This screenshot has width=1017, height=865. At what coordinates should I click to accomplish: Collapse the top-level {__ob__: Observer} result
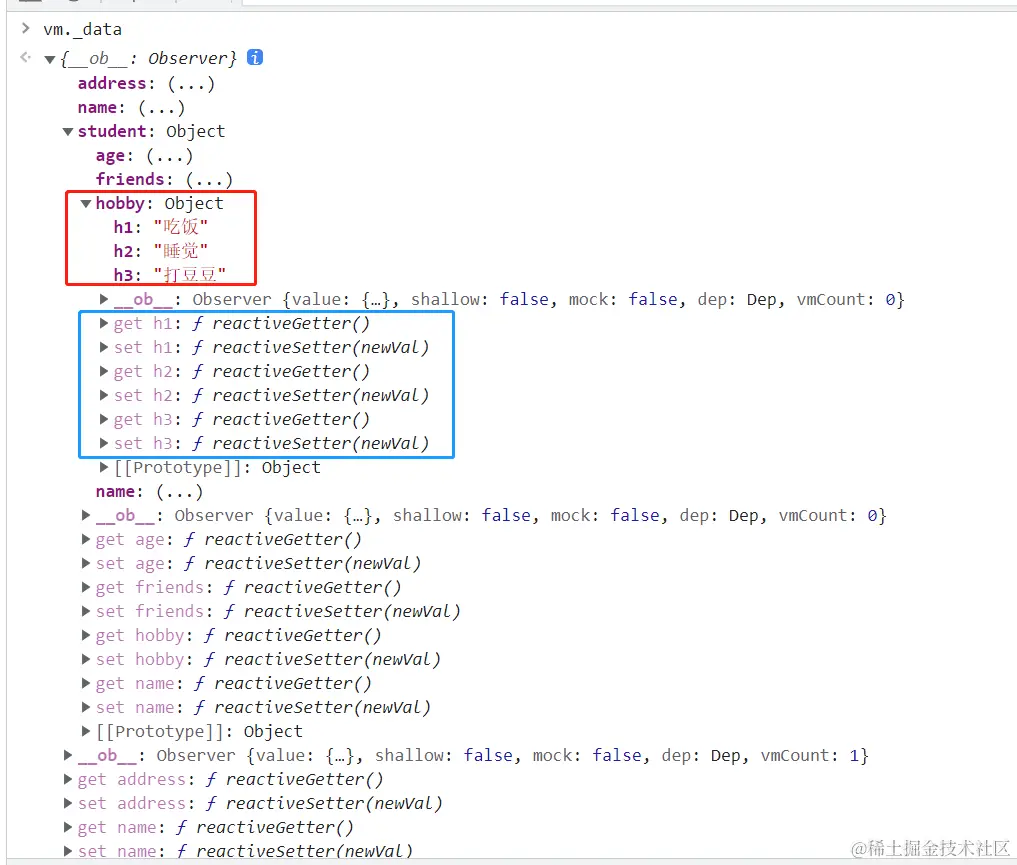click(48, 58)
